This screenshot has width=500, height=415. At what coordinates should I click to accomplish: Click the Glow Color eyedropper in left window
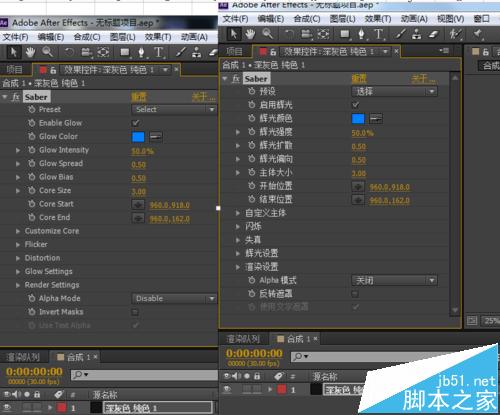tap(156, 137)
